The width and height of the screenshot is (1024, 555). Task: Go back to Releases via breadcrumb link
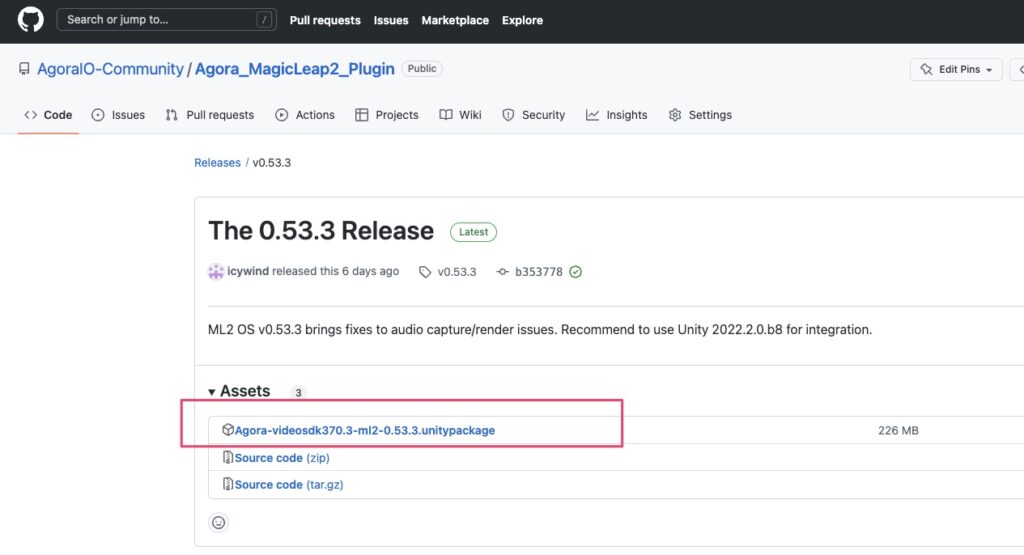[x=217, y=163]
